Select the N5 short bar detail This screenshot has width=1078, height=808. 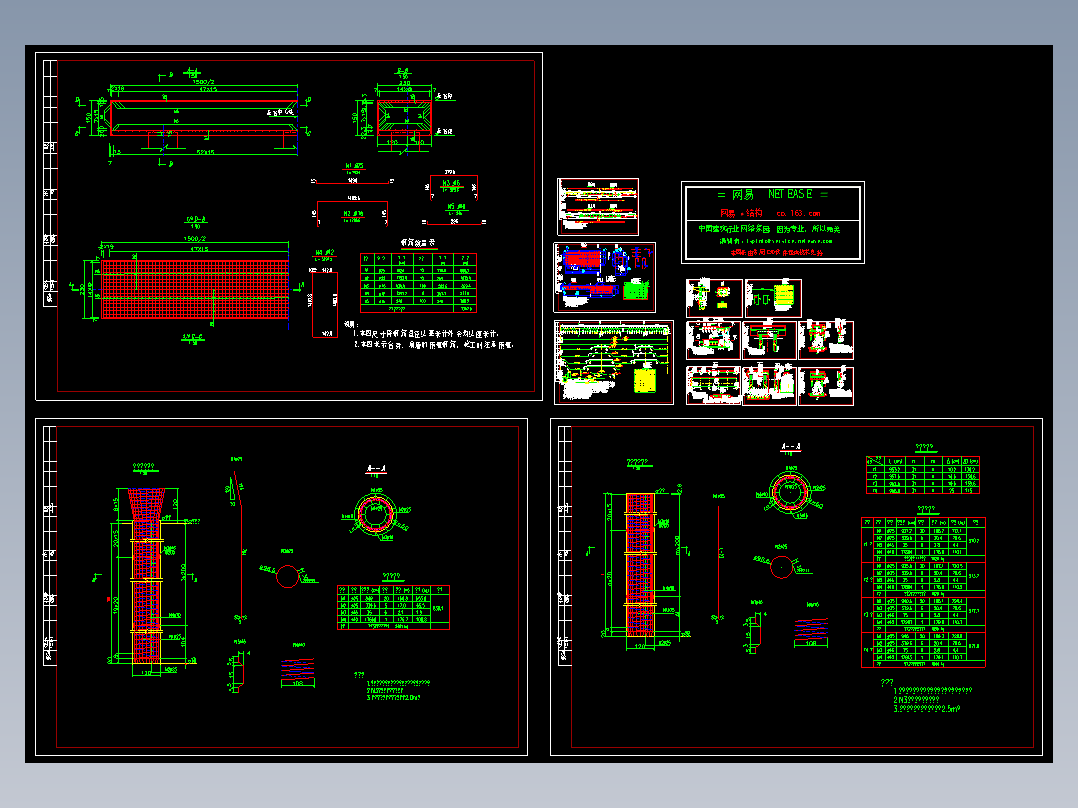pos(454,215)
